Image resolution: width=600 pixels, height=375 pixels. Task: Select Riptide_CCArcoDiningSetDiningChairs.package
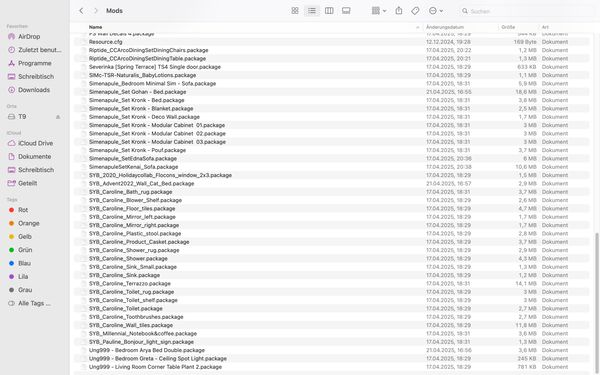click(332, 50)
